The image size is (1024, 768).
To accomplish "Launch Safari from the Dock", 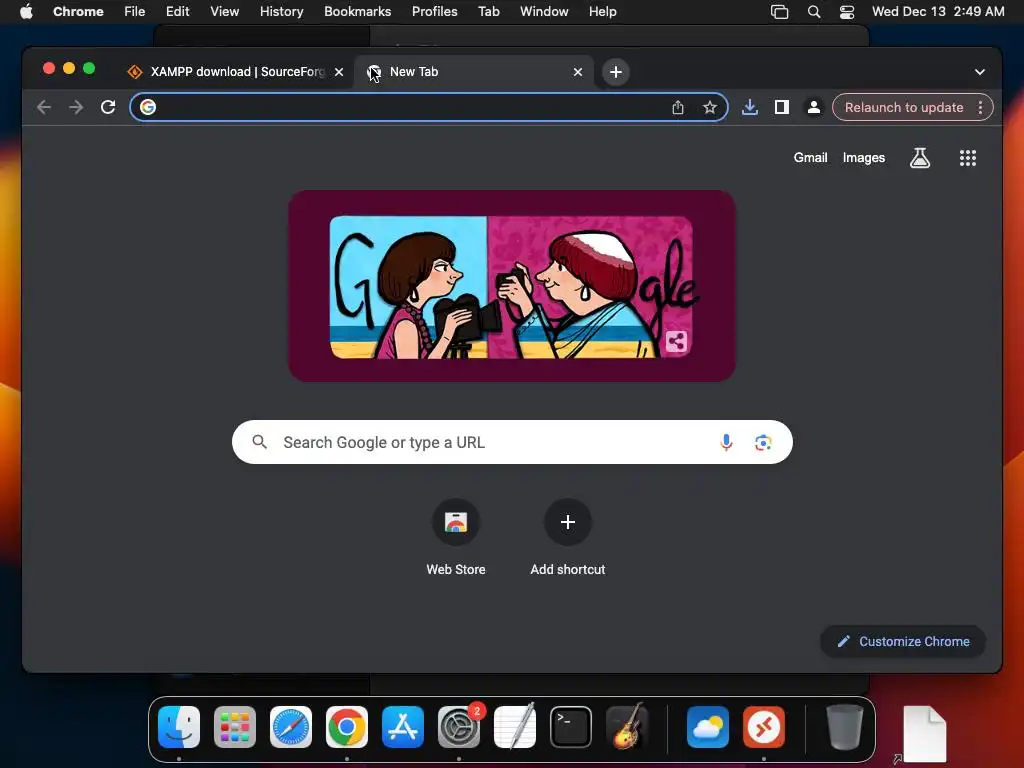I will [291, 727].
